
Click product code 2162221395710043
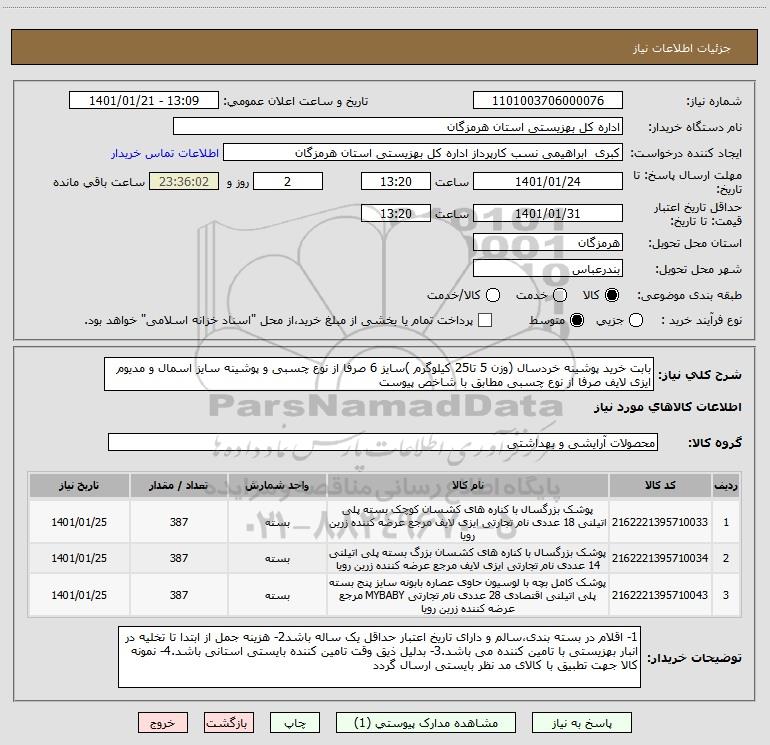(x=660, y=595)
